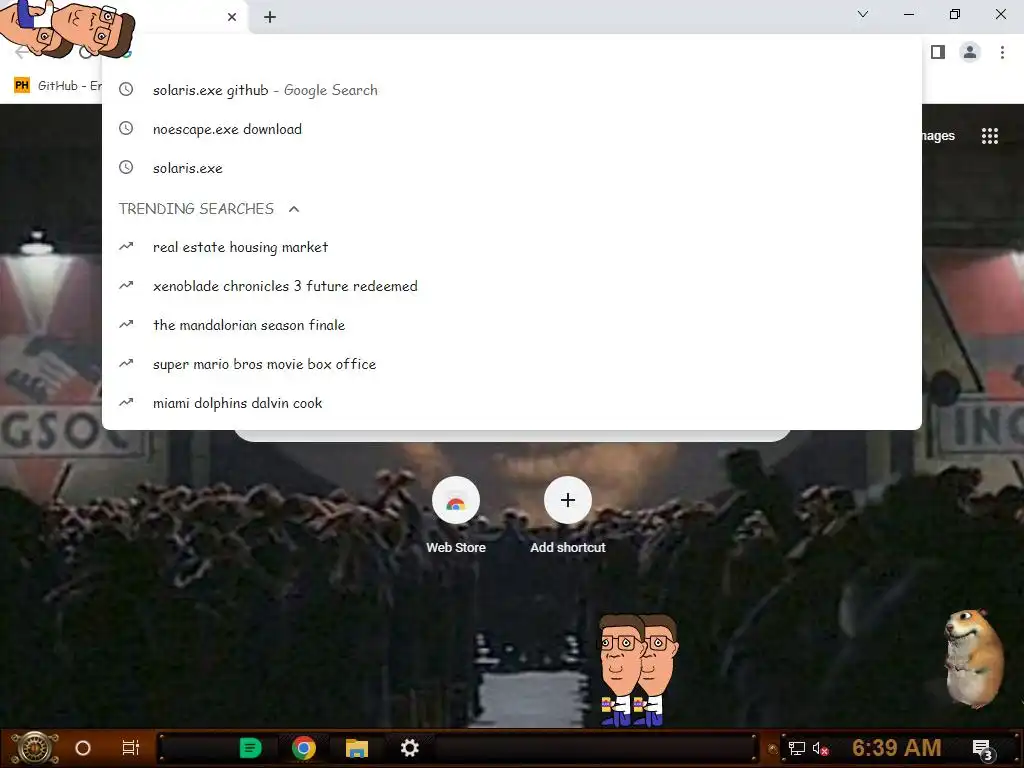Select the mandalorian season finale suggestion
This screenshot has width=1024, height=768.
pyautogui.click(x=511, y=325)
